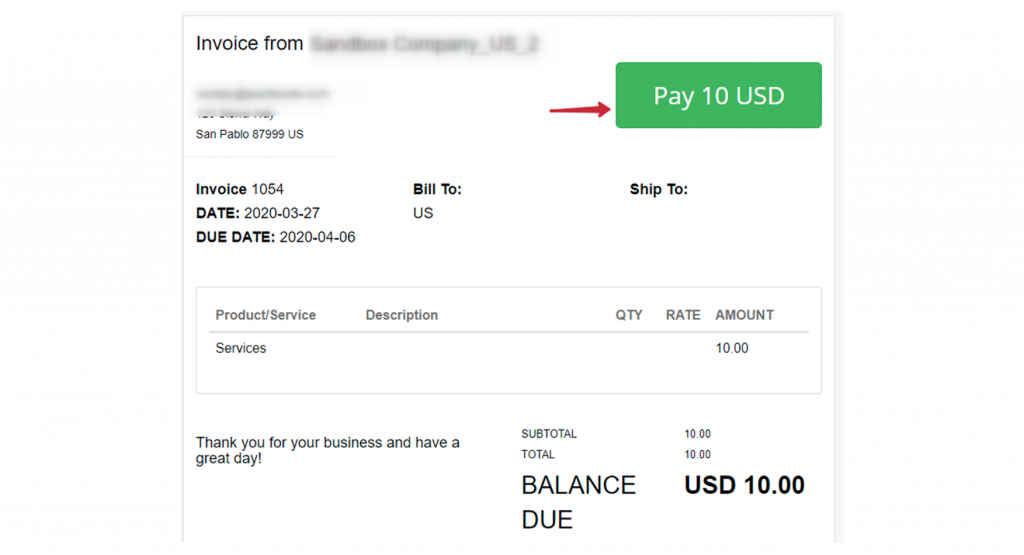
Task: Click the Description column header
Action: tap(402, 315)
